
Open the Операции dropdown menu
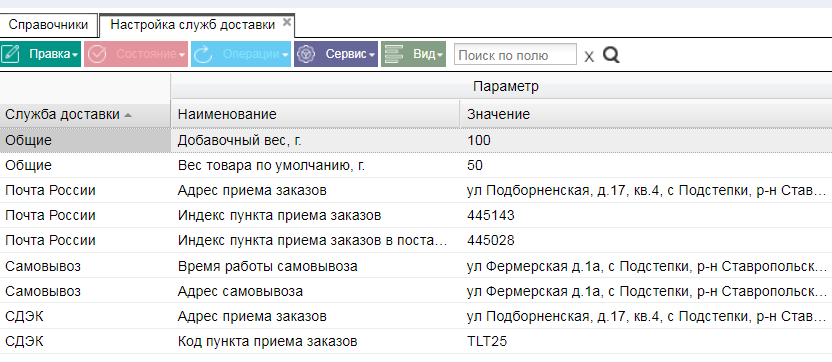(x=285, y=55)
